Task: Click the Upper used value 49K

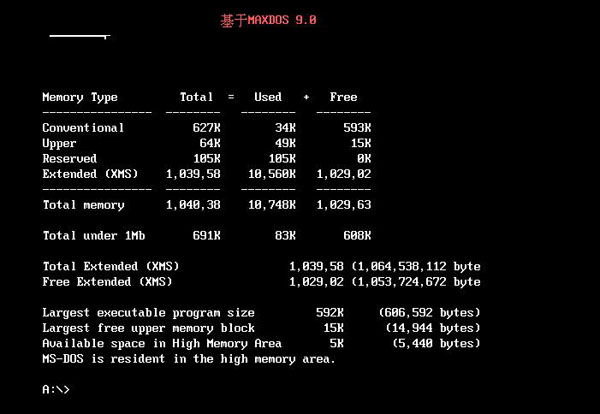Action: point(285,143)
